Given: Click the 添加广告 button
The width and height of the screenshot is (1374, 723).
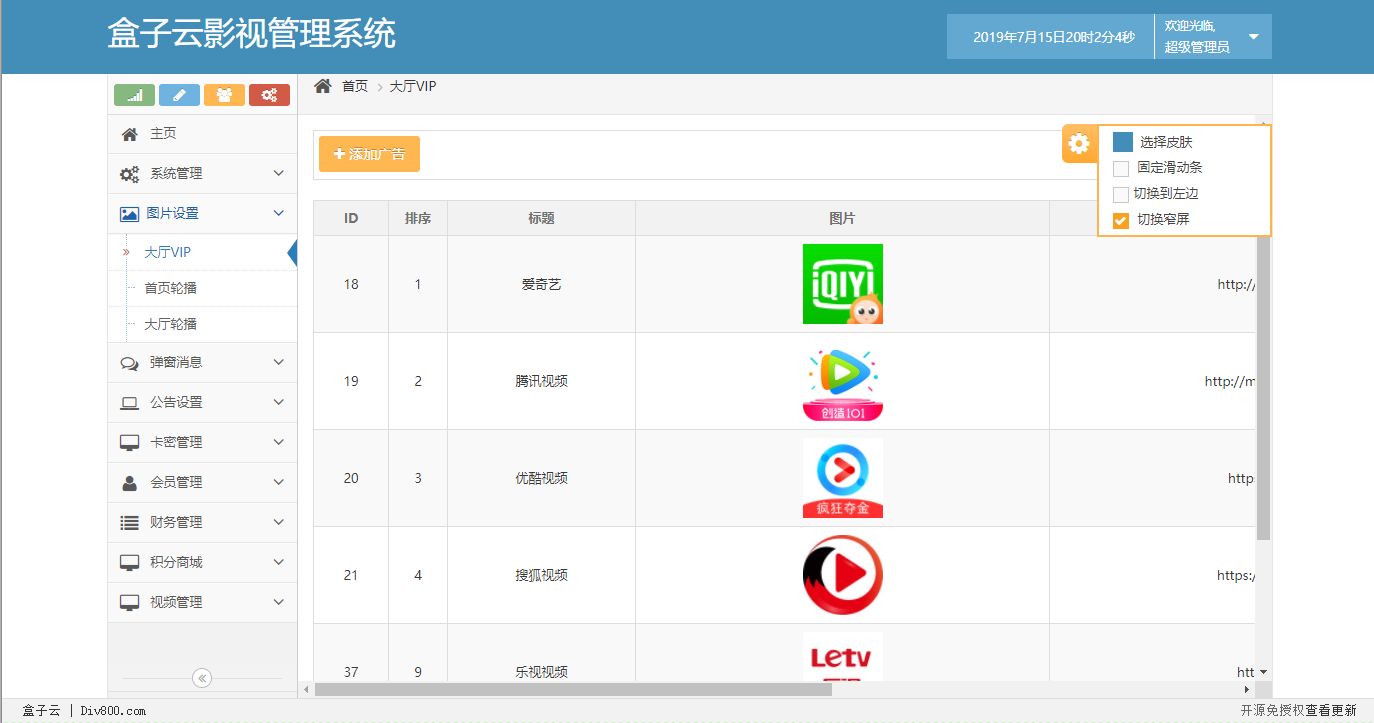Looking at the screenshot, I should 369,154.
